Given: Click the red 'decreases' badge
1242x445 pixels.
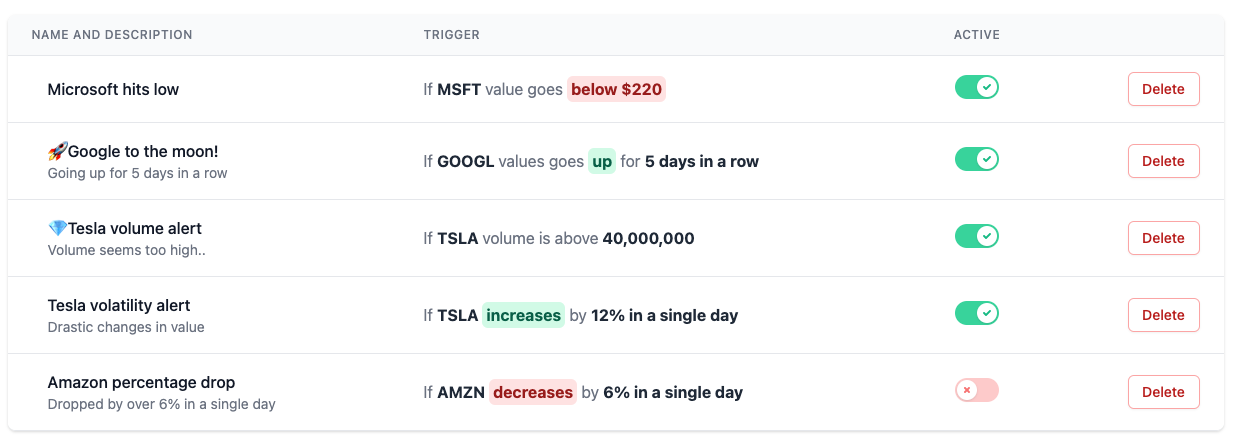Looking at the screenshot, I should pyautogui.click(x=532, y=392).
